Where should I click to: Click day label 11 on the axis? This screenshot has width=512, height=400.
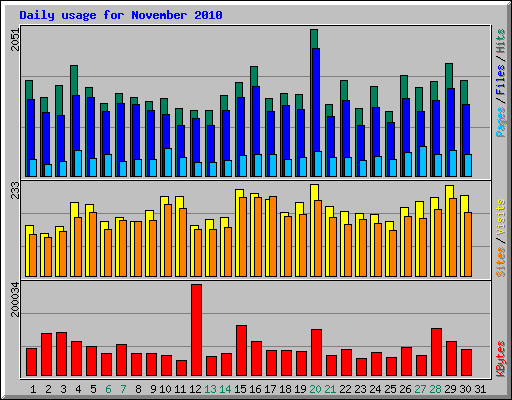(x=180, y=389)
